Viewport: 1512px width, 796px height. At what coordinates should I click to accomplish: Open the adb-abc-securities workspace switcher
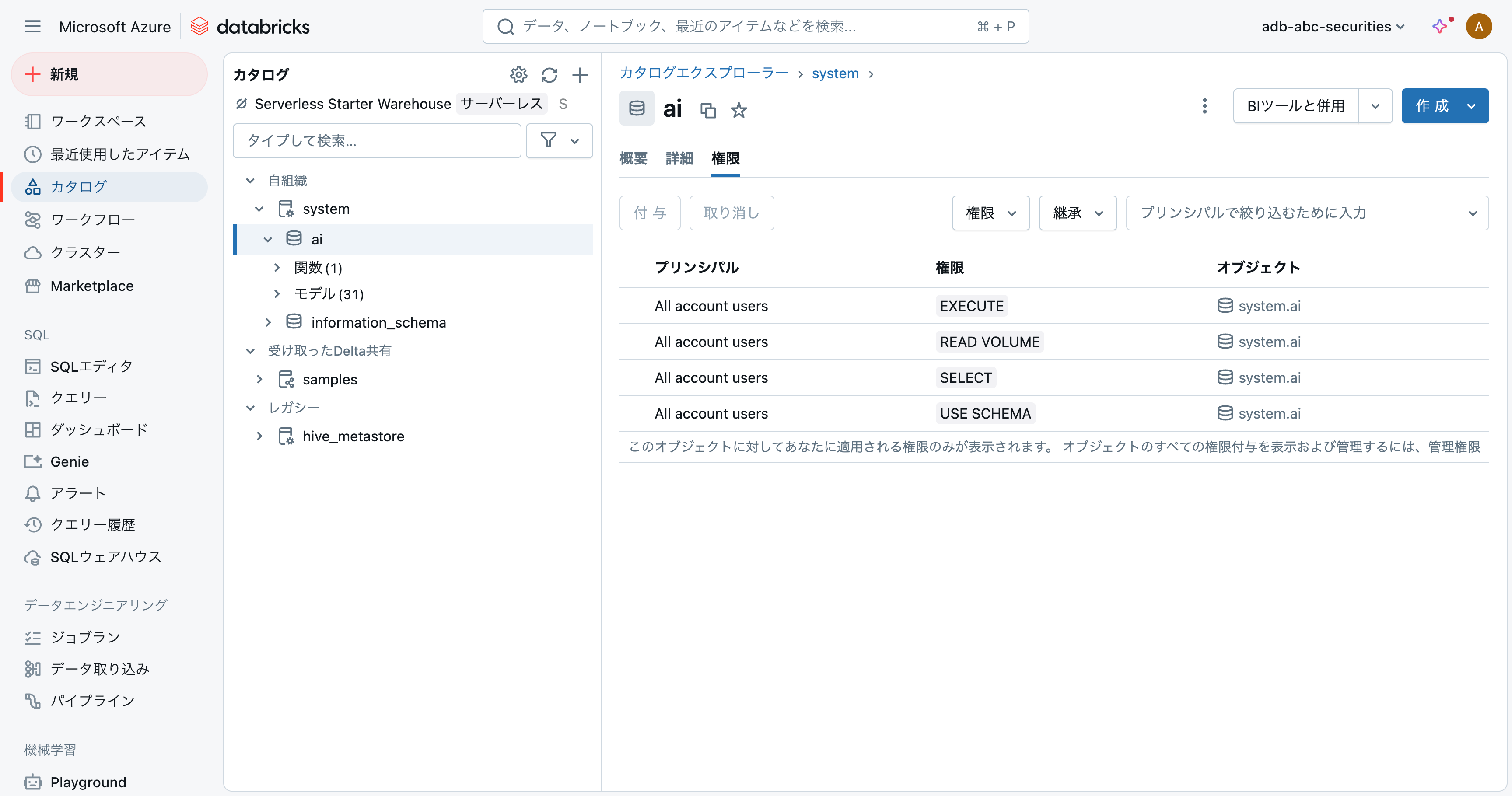pyautogui.click(x=1332, y=26)
